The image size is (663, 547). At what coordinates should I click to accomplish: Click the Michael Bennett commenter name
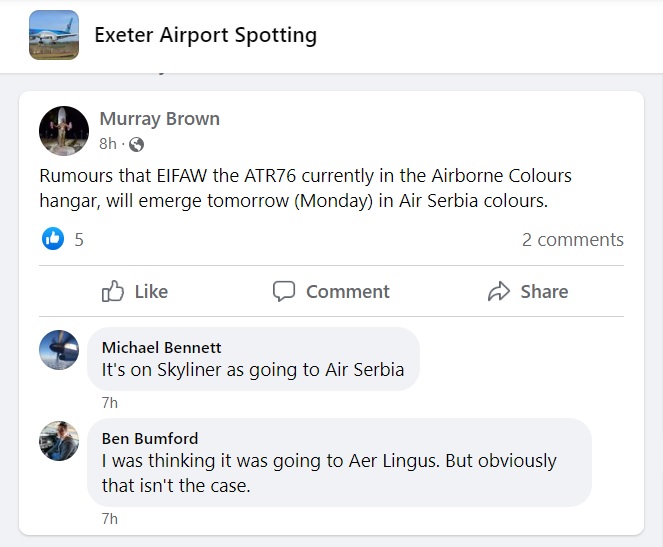pos(162,347)
